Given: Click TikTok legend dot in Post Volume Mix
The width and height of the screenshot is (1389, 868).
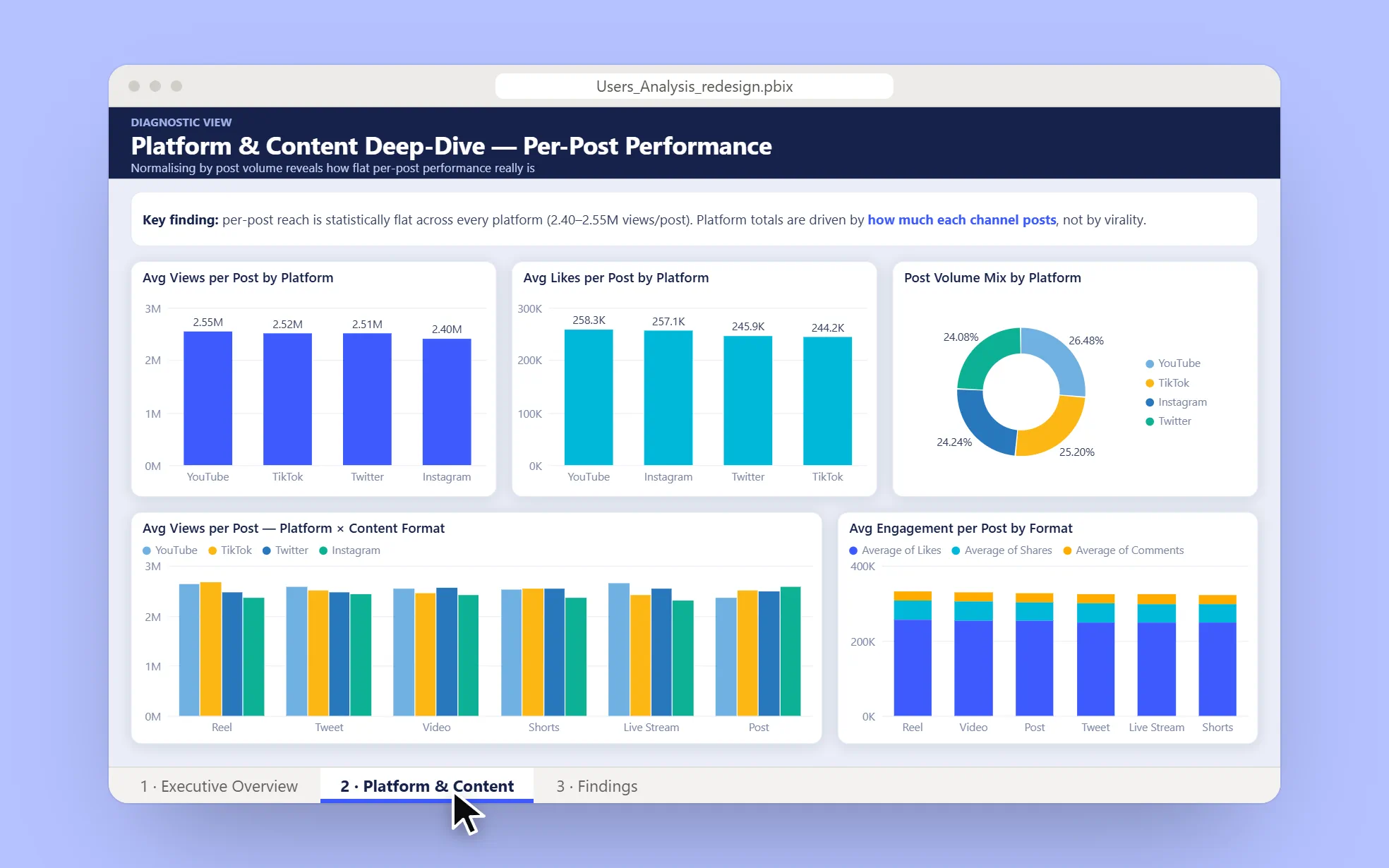Looking at the screenshot, I should tap(1150, 383).
